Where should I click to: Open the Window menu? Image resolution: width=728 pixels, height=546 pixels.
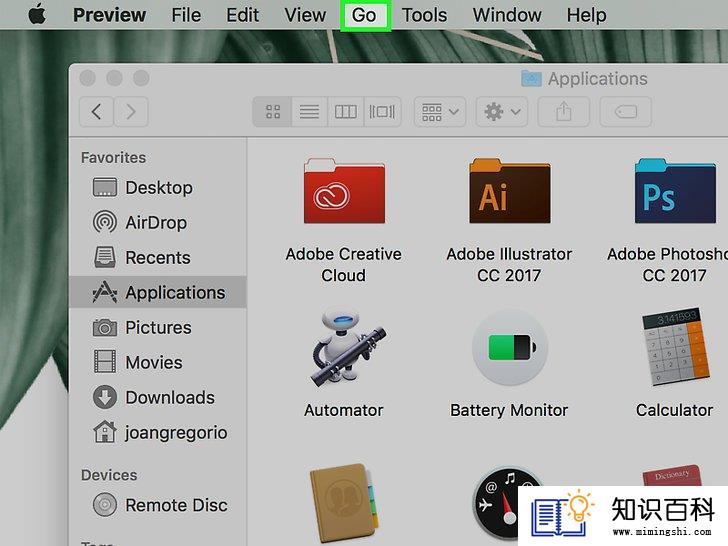507,15
